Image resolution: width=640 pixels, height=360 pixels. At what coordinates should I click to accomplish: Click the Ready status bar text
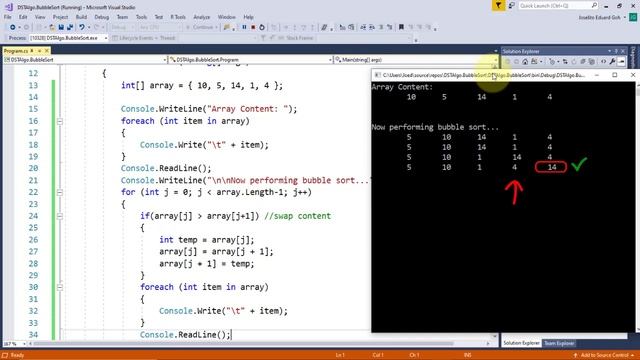click(x=17, y=355)
